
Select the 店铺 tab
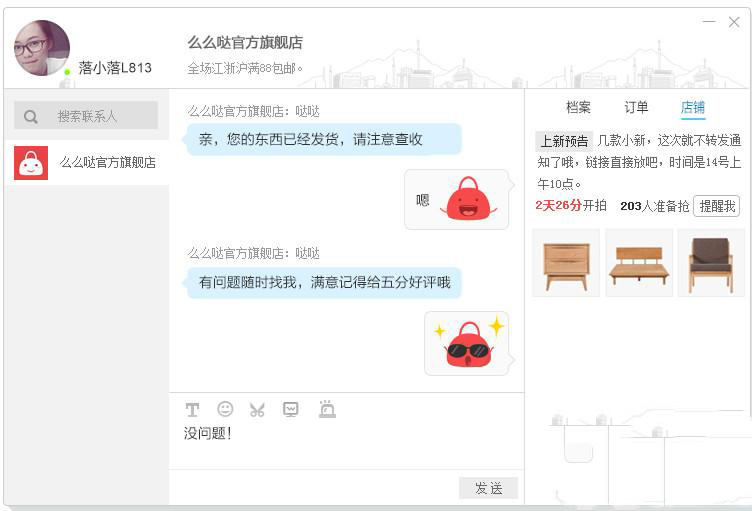692,107
